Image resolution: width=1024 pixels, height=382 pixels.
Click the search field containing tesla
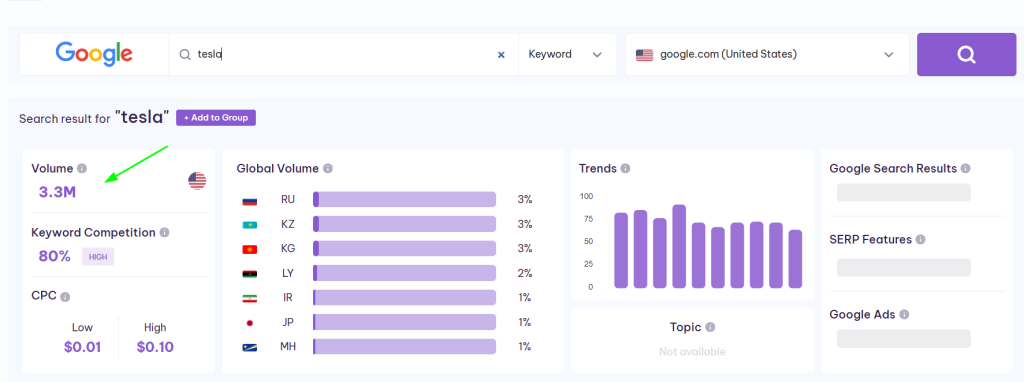343,55
